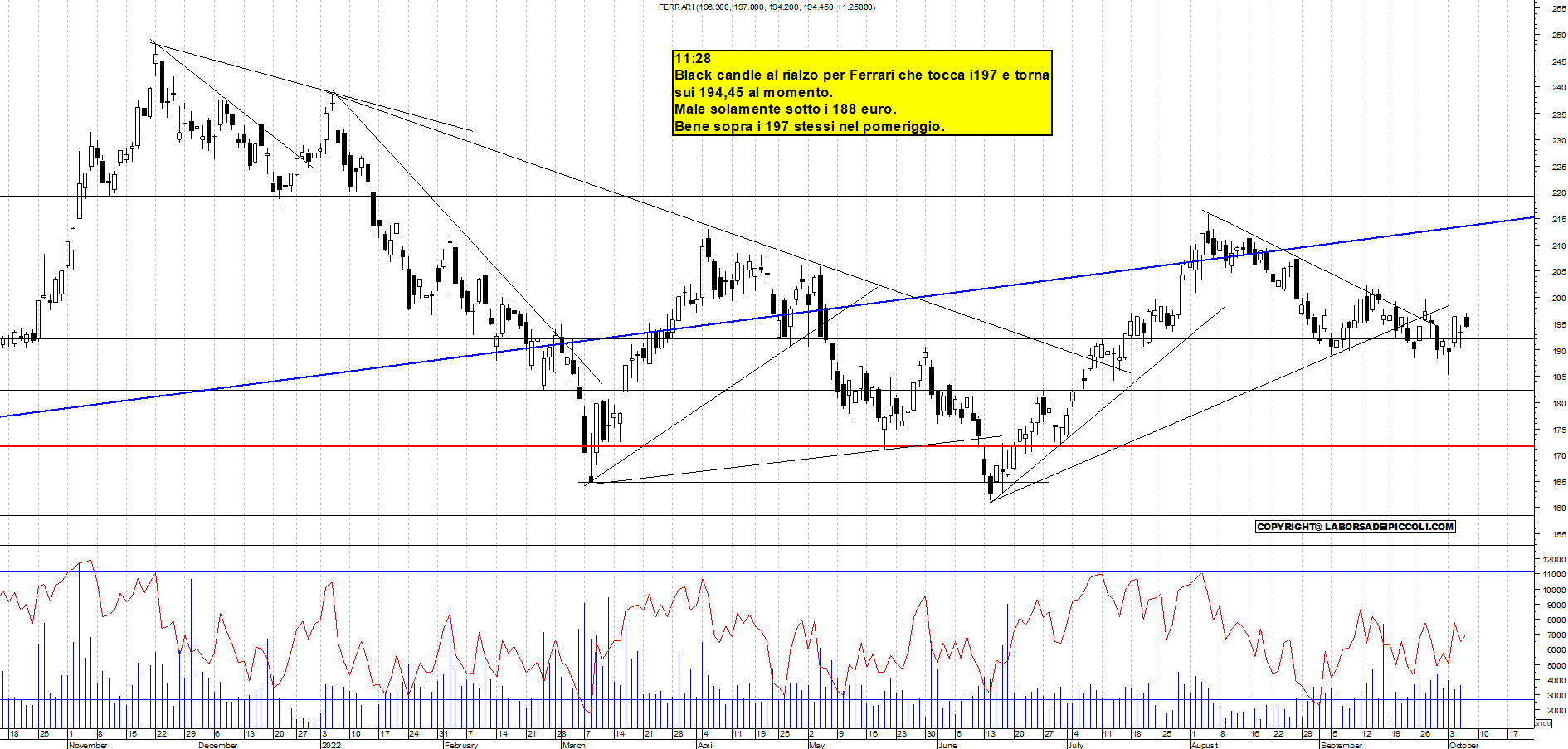Click the September month label on time axis
The image size is (1568, 749).
(1342, 745)
